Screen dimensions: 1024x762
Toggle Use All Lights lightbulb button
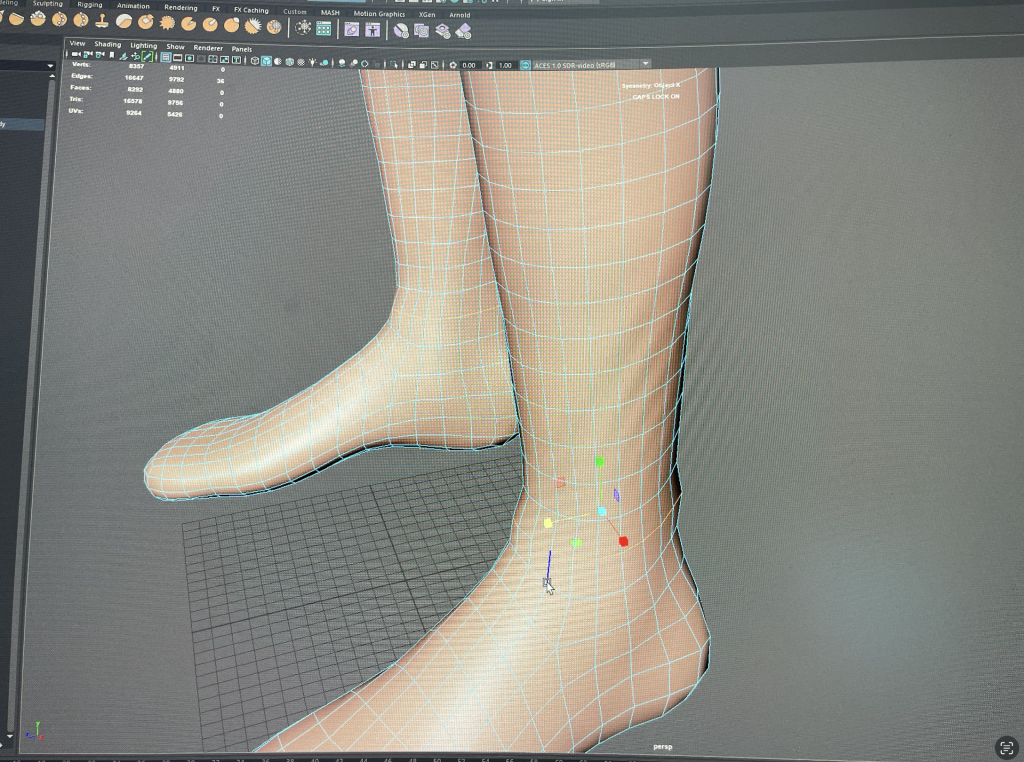[x=312, y=62]
